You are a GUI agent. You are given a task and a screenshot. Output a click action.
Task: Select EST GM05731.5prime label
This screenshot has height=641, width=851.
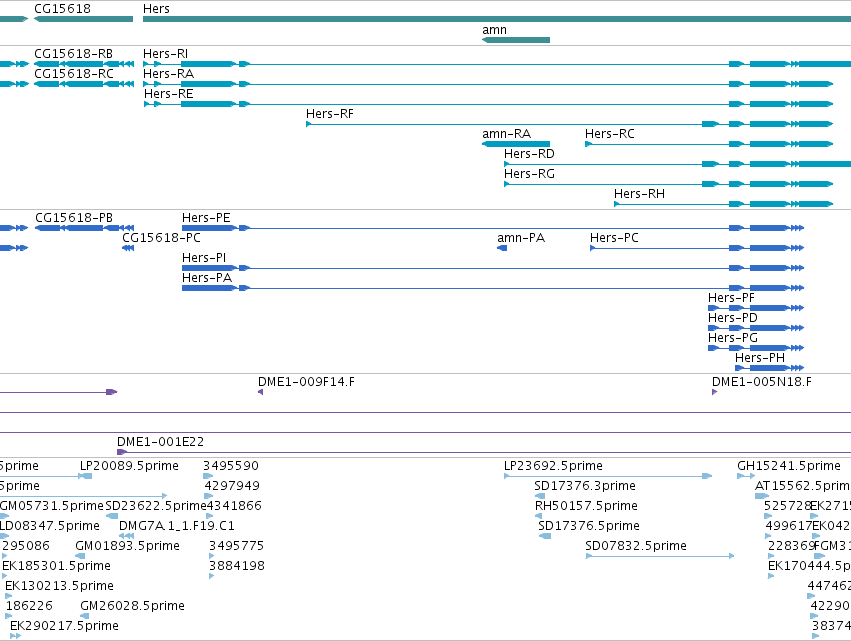pos(52,506)
